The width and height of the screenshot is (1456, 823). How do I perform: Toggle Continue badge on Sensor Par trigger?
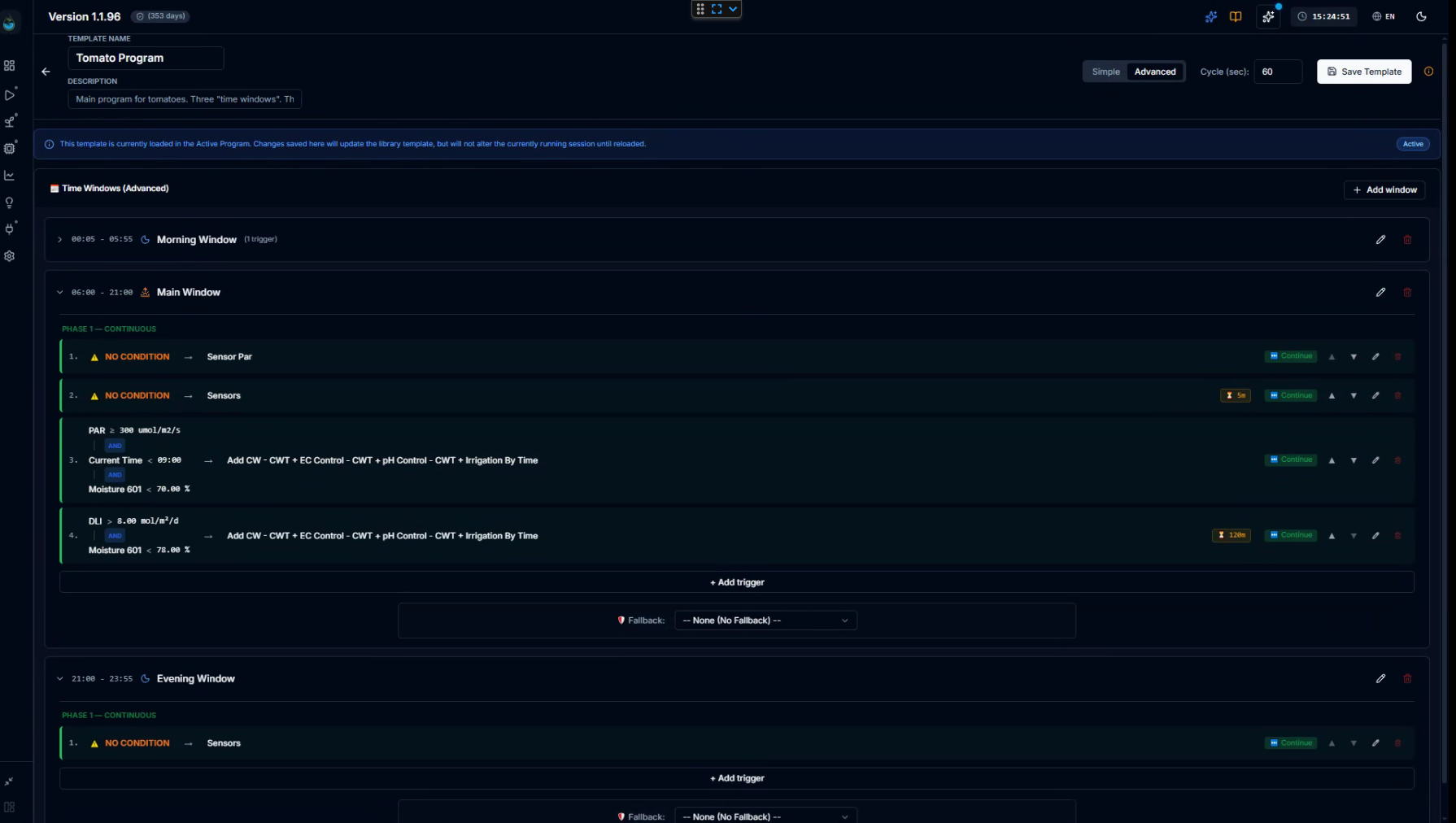pos(1291,356)
